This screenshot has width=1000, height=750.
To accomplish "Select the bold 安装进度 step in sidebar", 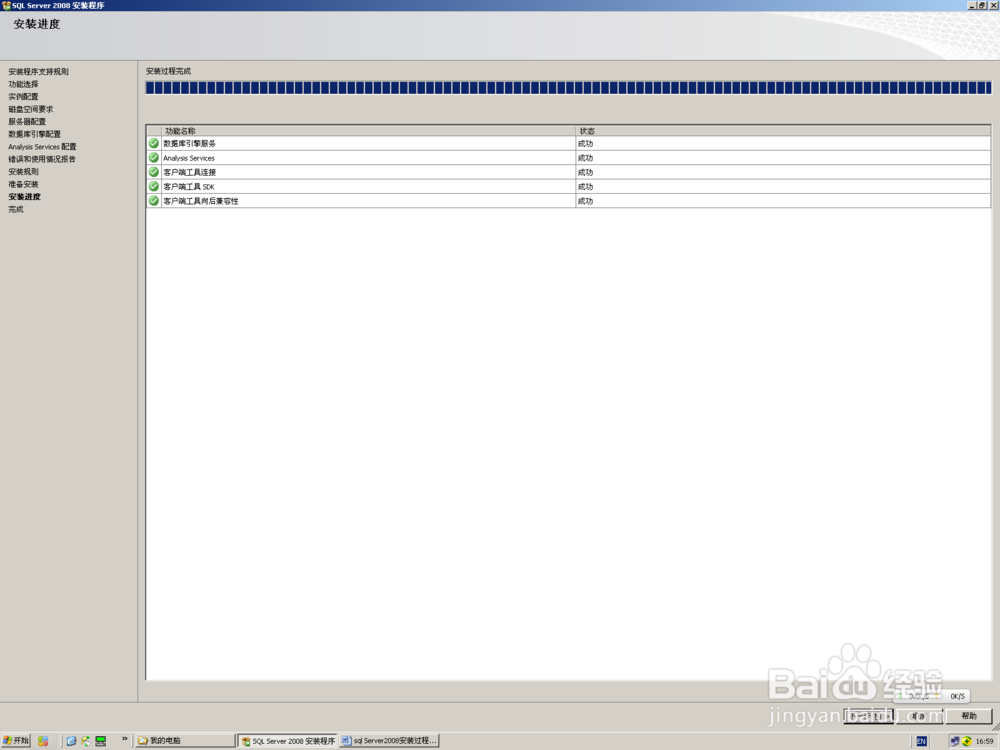I will point(24,196).
